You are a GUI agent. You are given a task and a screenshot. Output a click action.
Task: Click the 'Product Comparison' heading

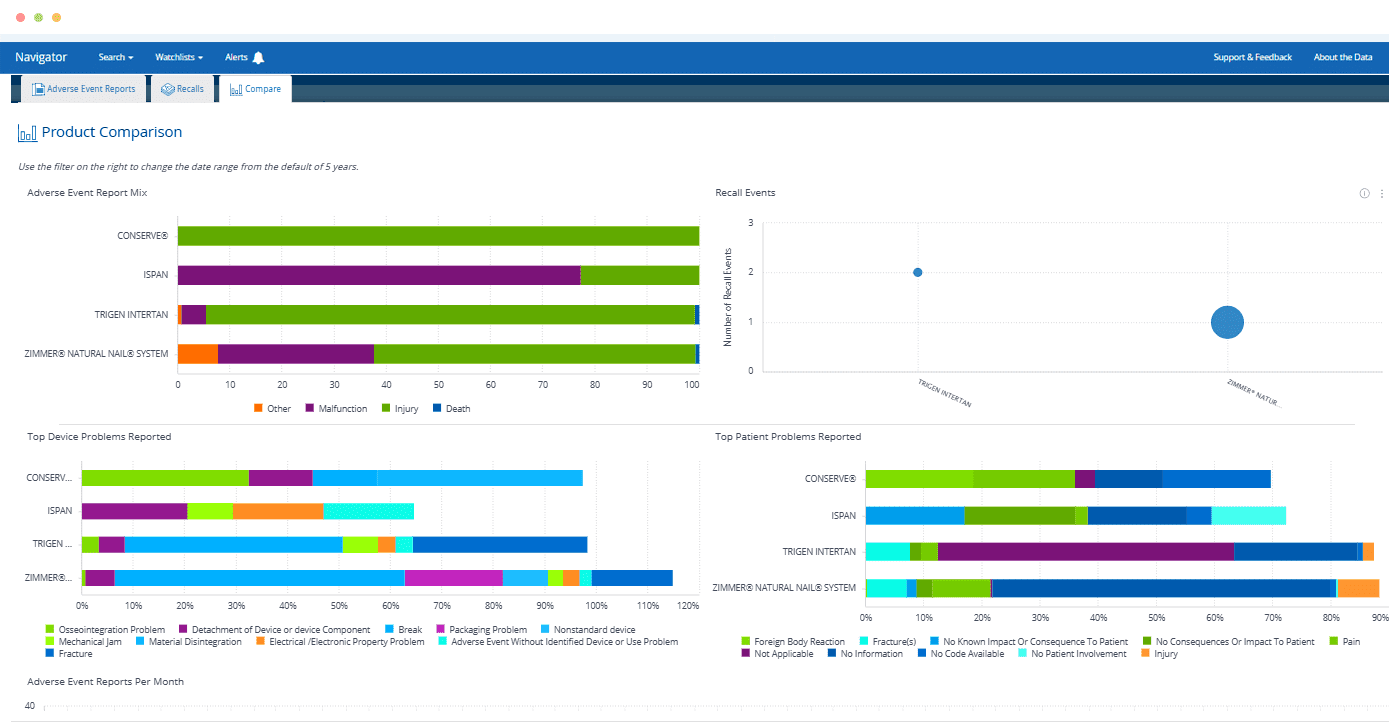(x=112, y=132)
